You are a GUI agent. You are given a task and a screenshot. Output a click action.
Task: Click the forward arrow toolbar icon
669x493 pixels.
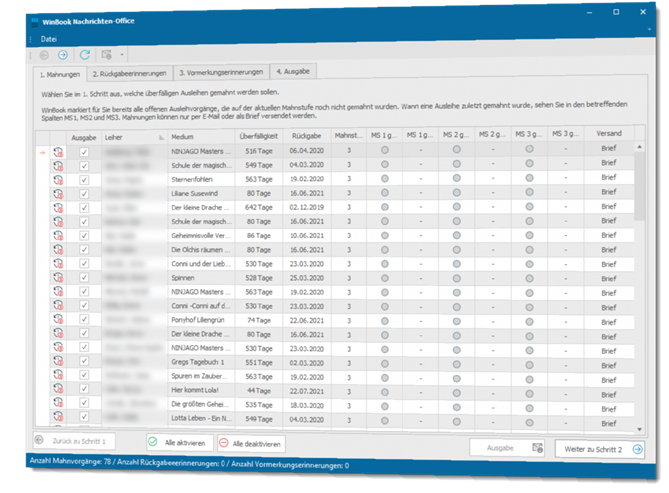pyautogui.click(x=63, y=55)
